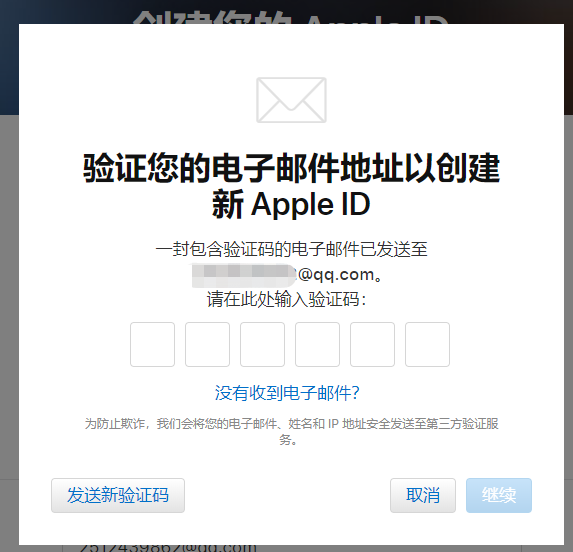
Task: Click the 验证您的电子邮件地址 heading
Action: 291,168
